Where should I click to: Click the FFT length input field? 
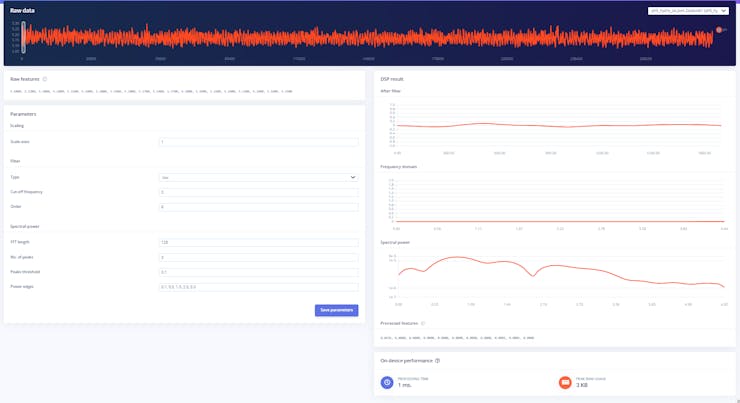[258, 243]
